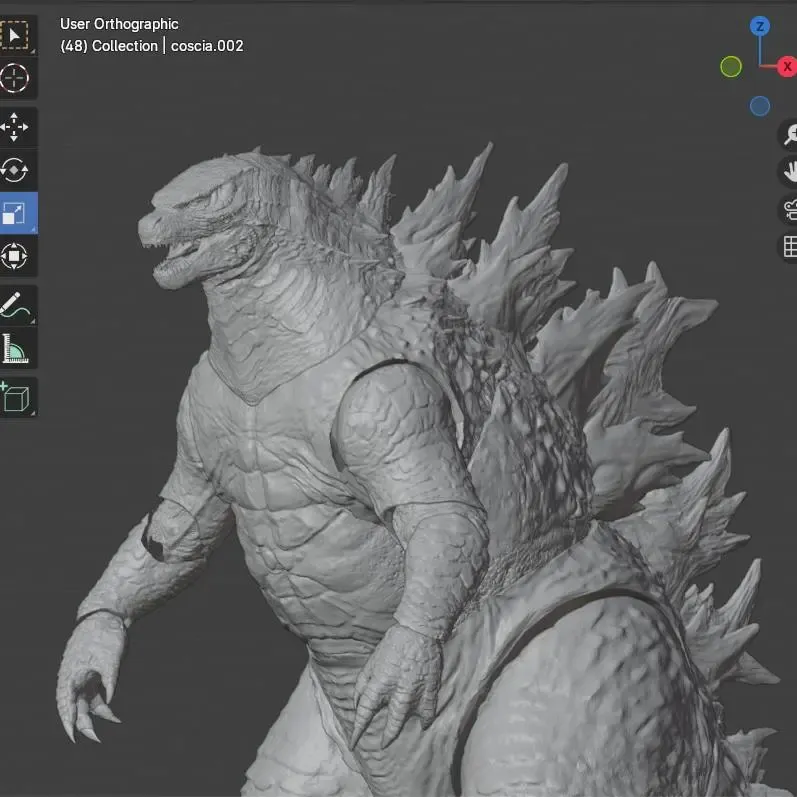The image size is (797, 797).
Task: Click the User Orthographic view label
Action: pos(119,24)
